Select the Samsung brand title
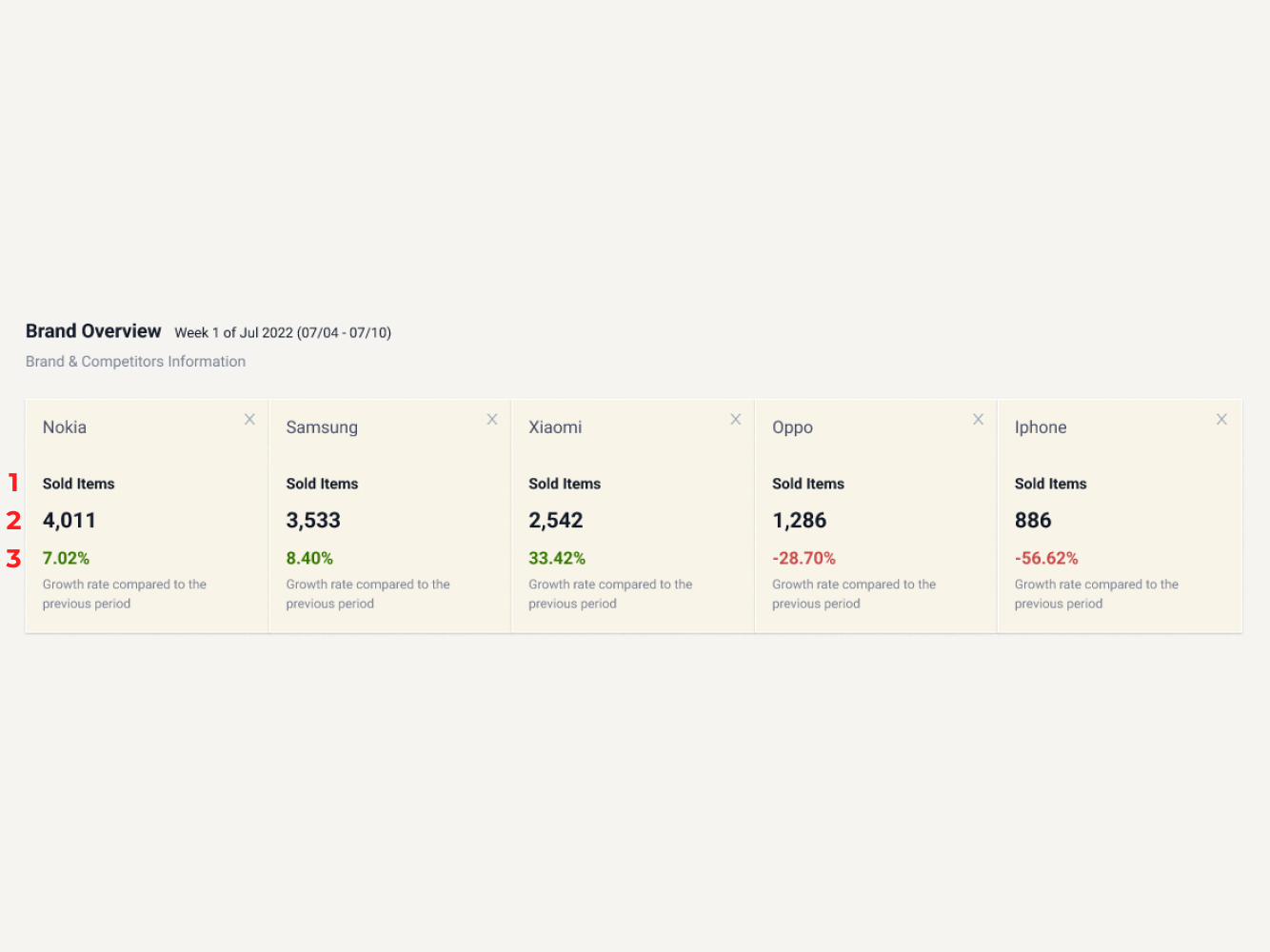This screenshot has width=1270, height=952. [x=322, y=427]
